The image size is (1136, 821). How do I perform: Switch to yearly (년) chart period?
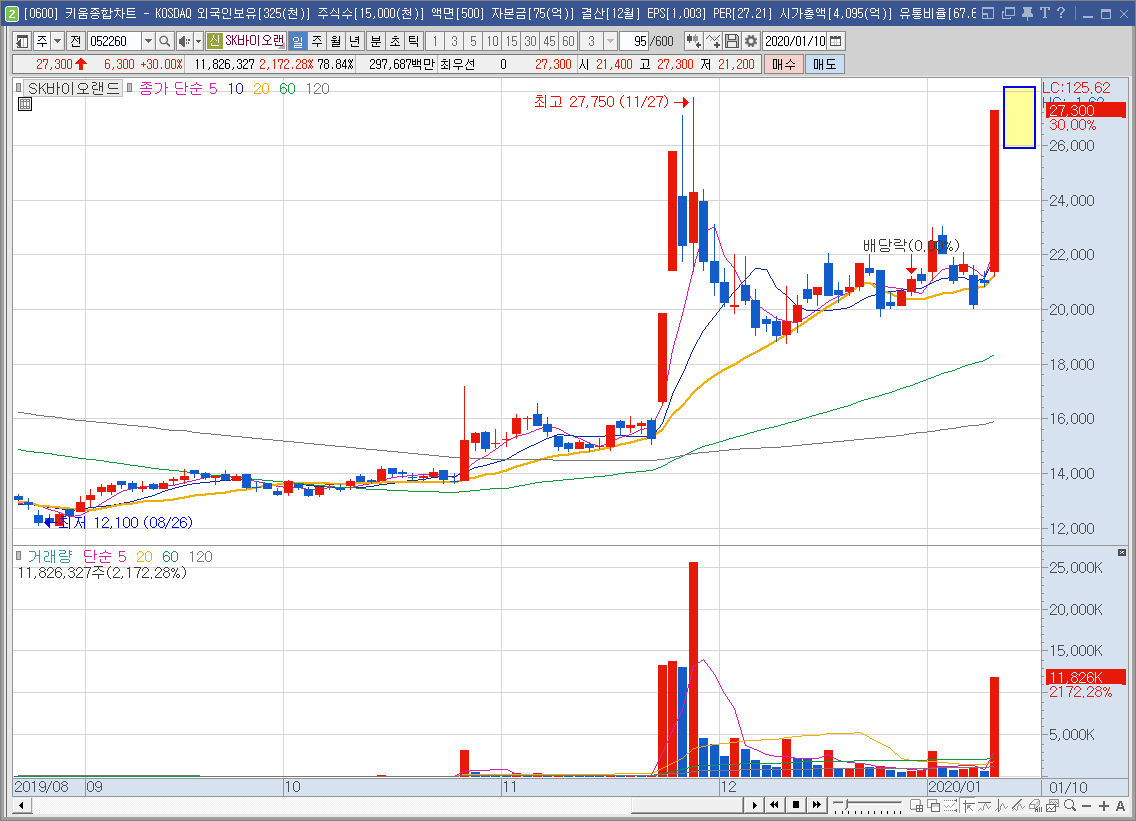(x=354, y=41)
